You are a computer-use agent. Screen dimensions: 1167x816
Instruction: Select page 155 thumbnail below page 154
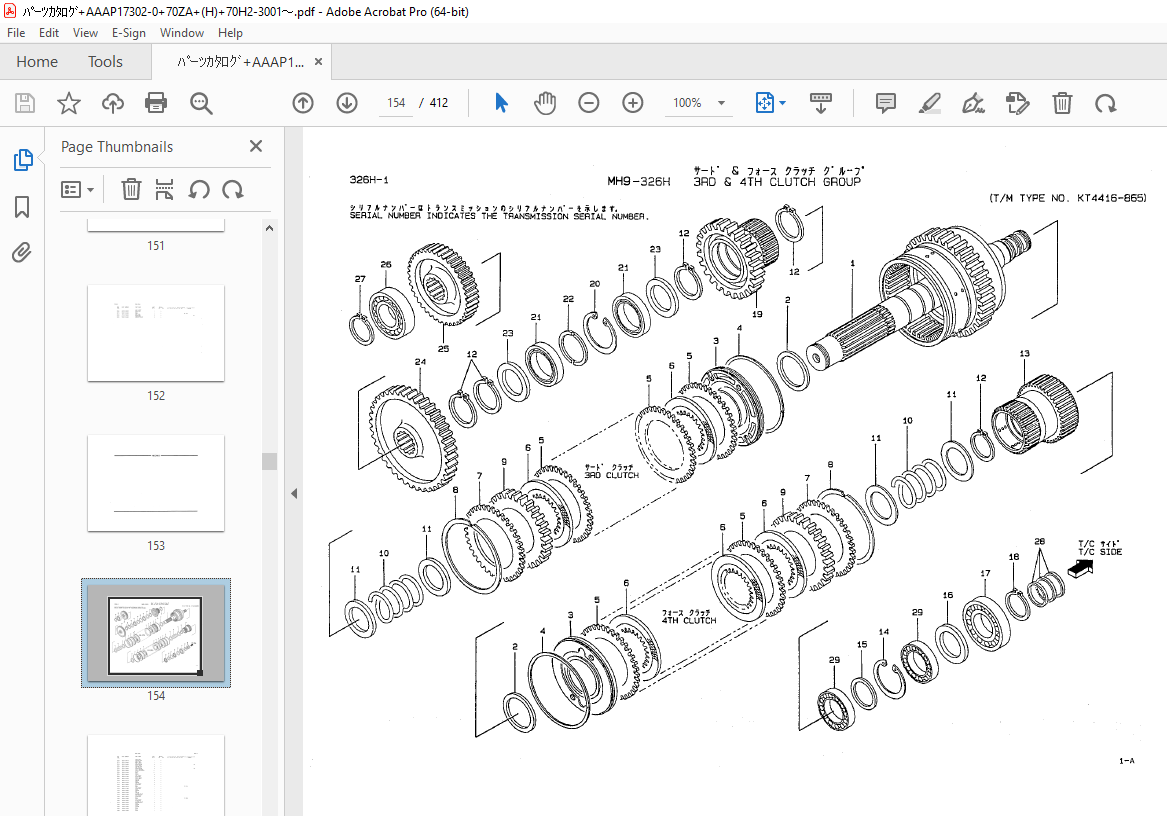[156, 775]
